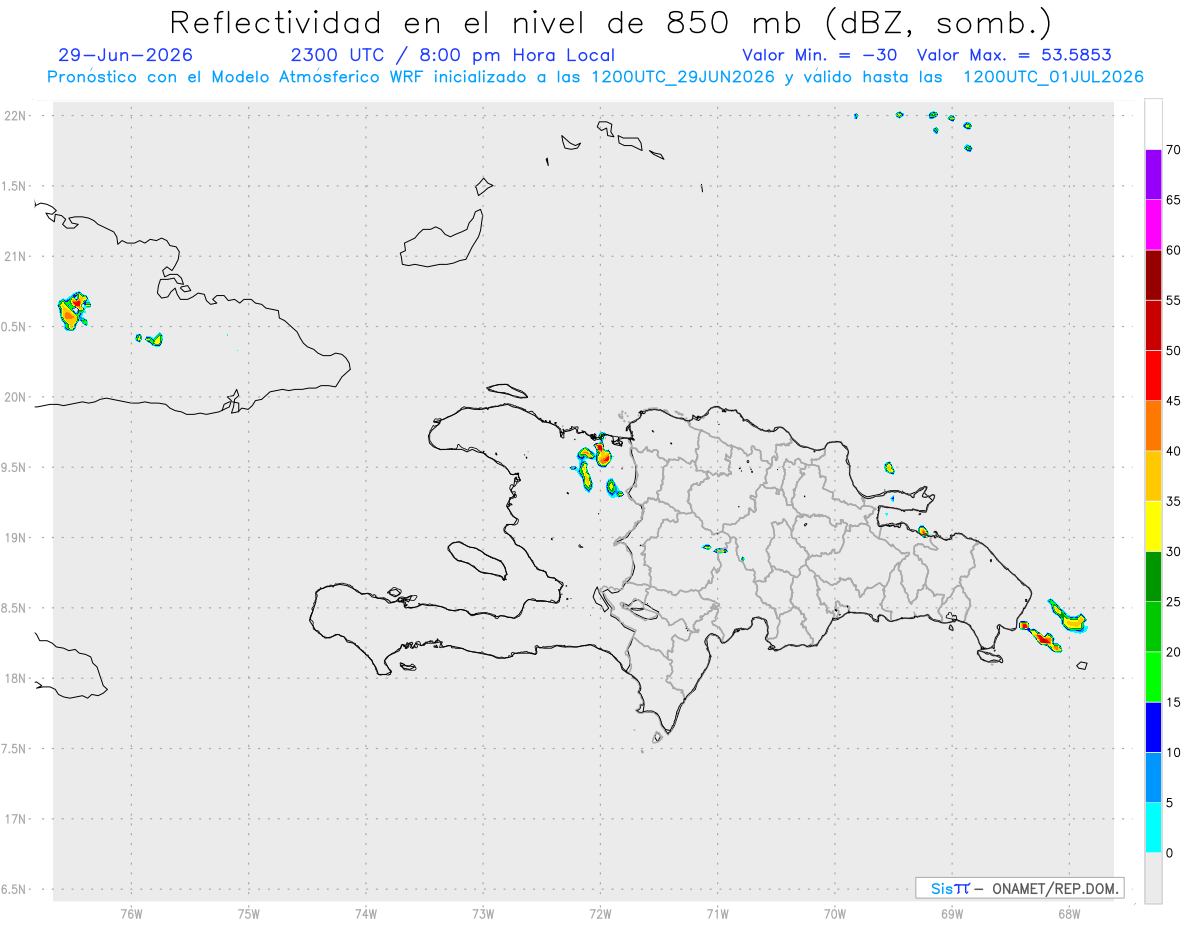This screenshot has height=927, width=1200.
Task: Click the colorbar tick label '45'
Action: click(1173, 401)
